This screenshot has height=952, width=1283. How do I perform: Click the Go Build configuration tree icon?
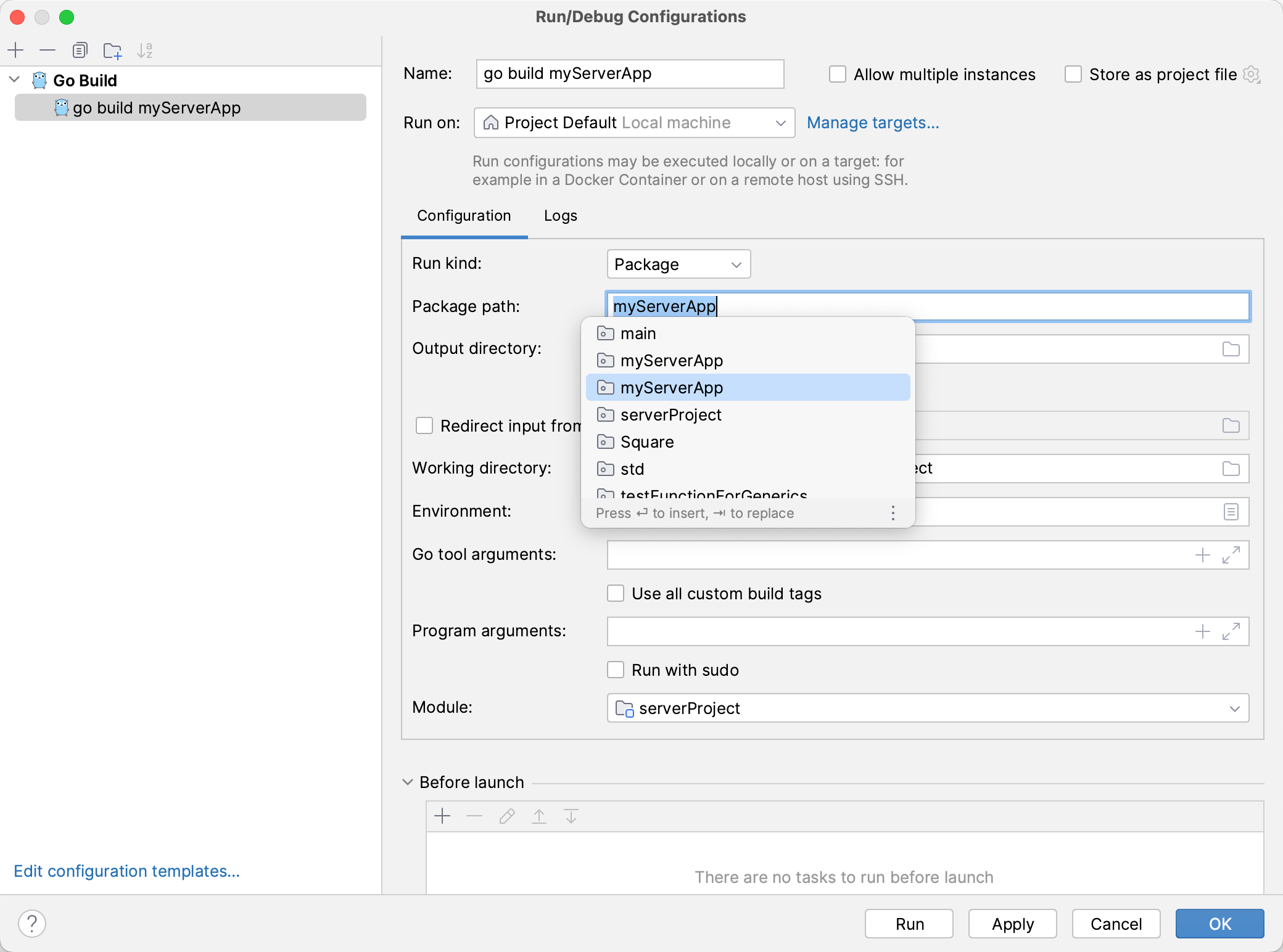point(41,80)
